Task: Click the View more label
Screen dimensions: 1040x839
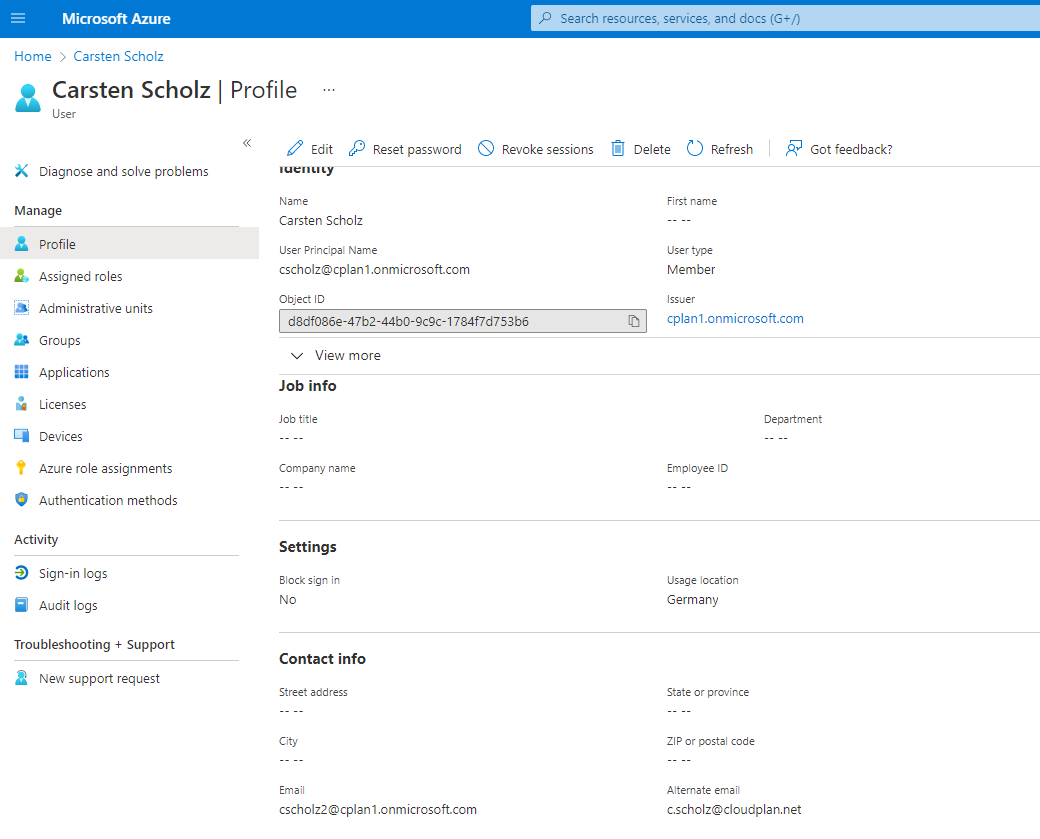Action: tap(348, 355)
